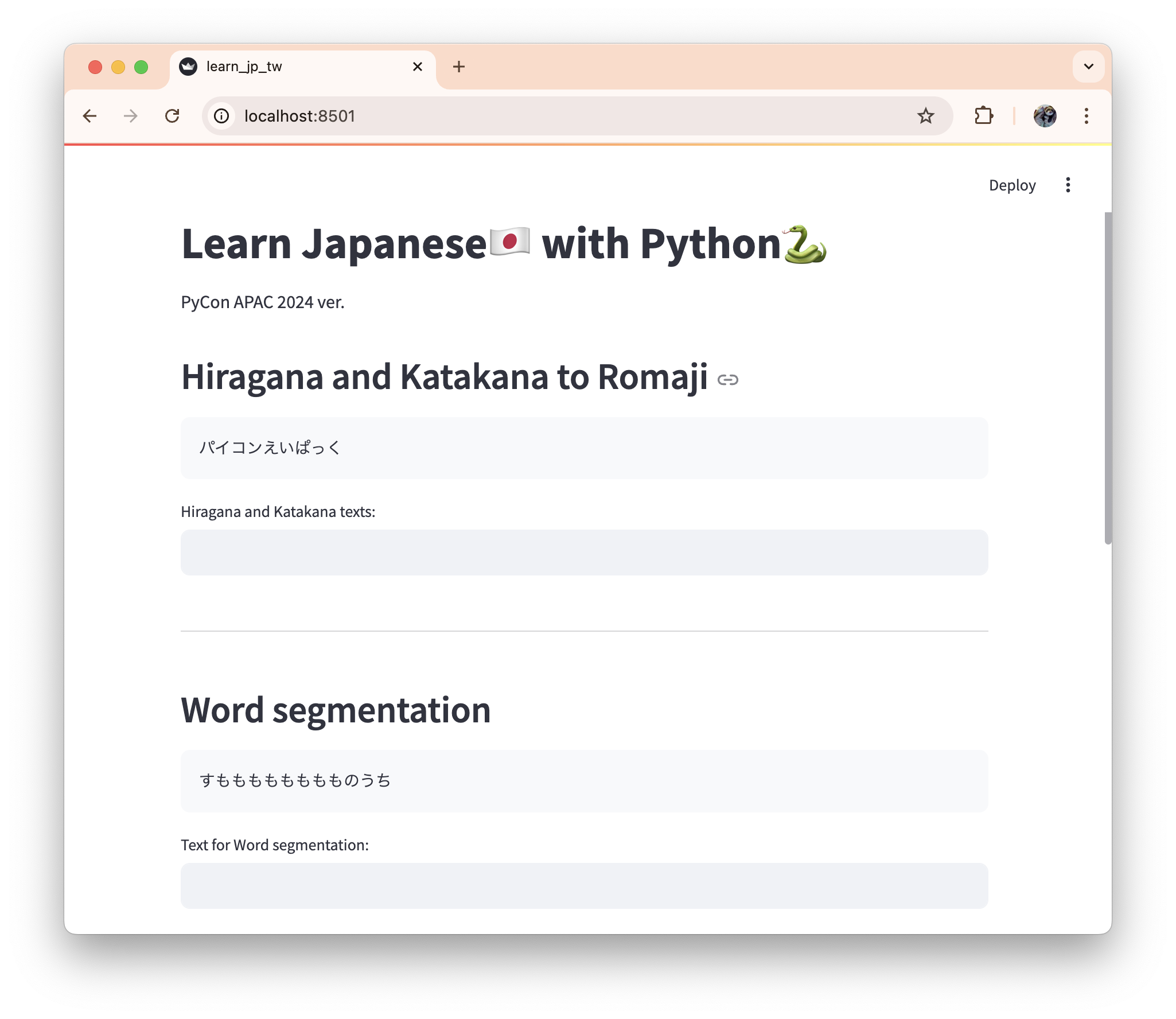This screenshot has width=1176, height=1019.
Task: Open the Chrome profile avatar
Action: pos(1045,116)
